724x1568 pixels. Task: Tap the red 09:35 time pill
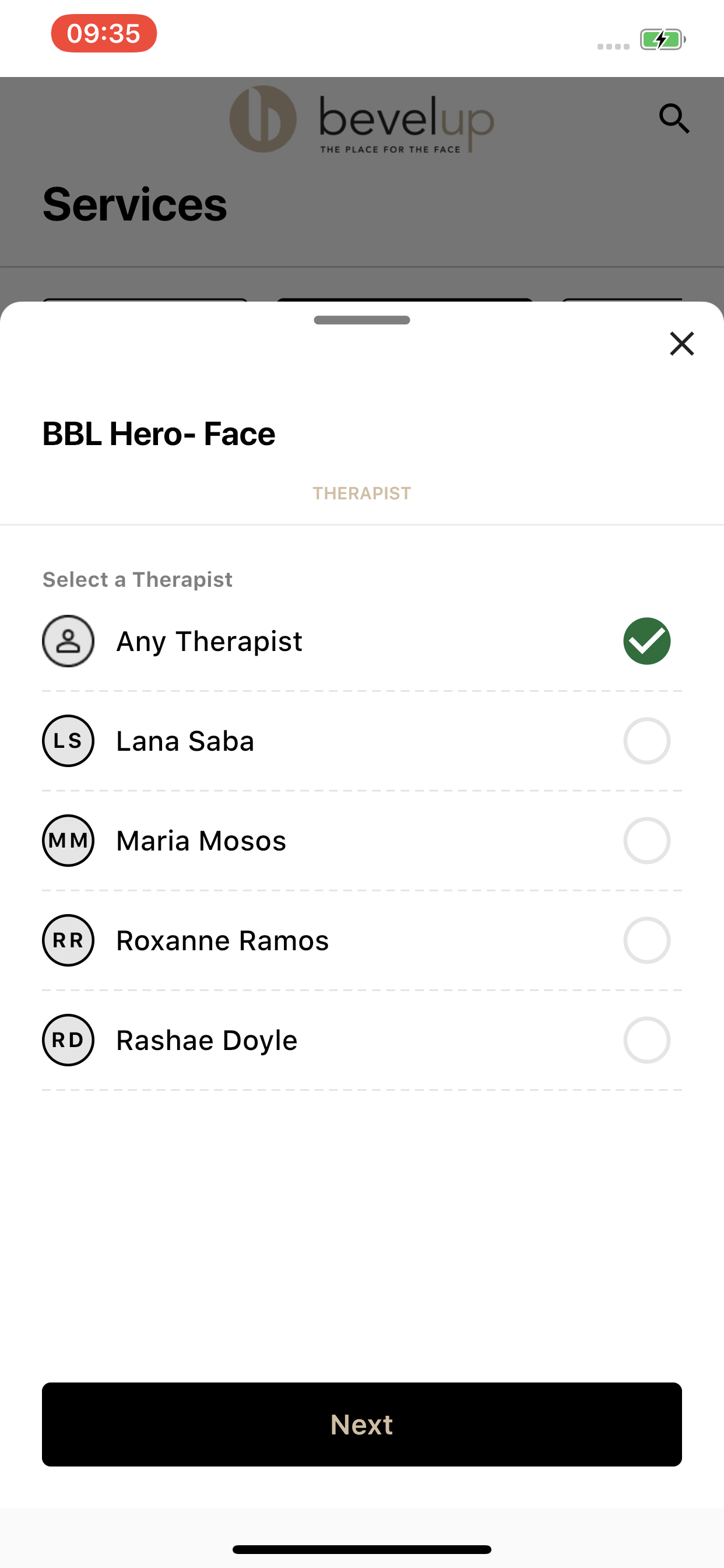(x=104, y=33)
